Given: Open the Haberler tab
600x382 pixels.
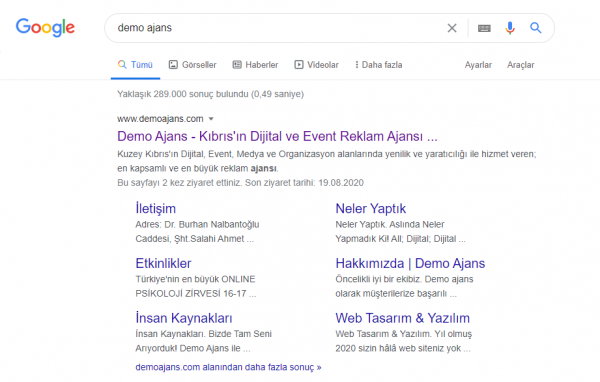Looking at the screenshot, I should tap(255, 65).
